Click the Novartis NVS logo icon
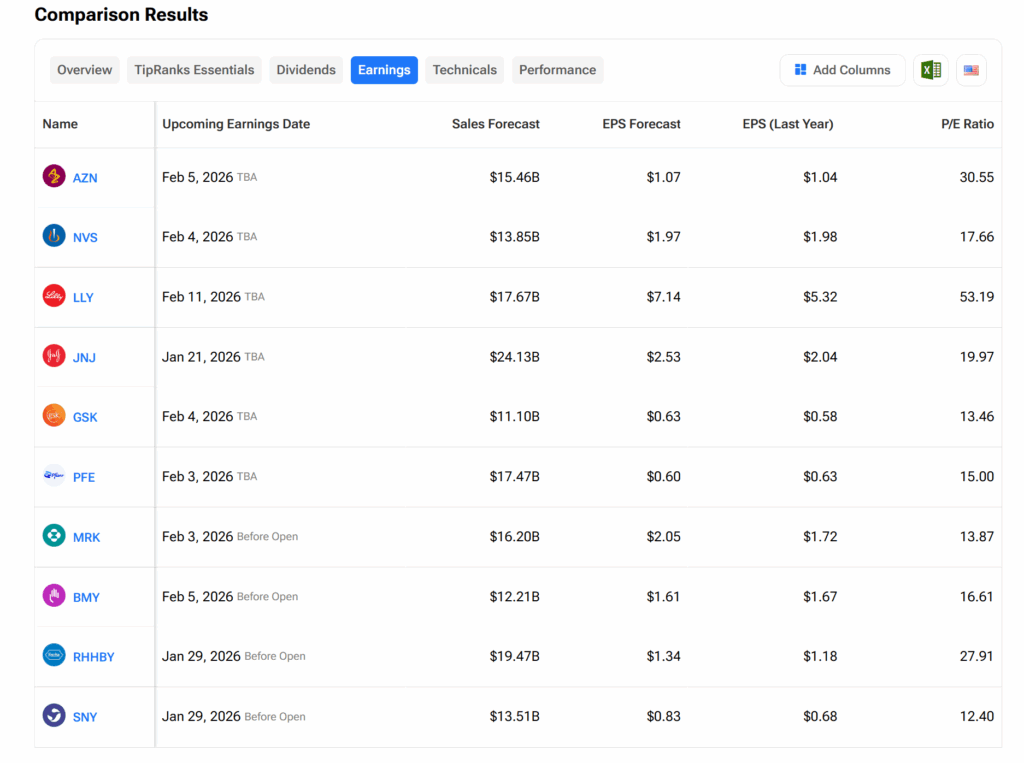This screenshot has height=763, width=1024. click(x=54, y=237)
